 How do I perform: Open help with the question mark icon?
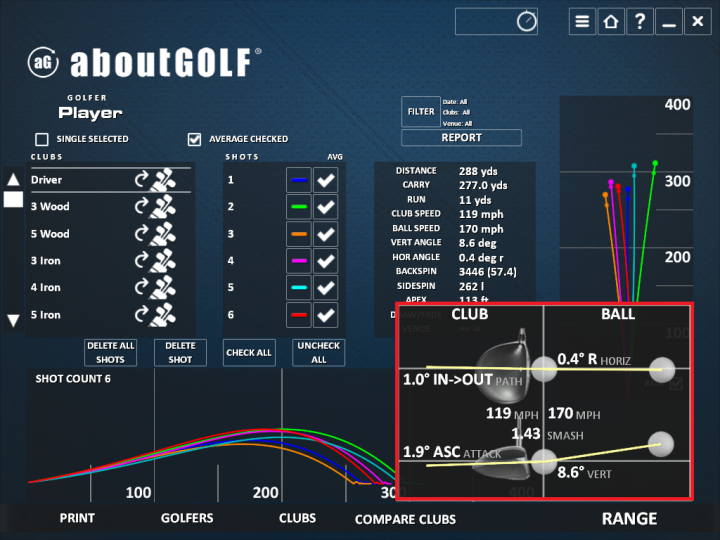pos(640,22)
